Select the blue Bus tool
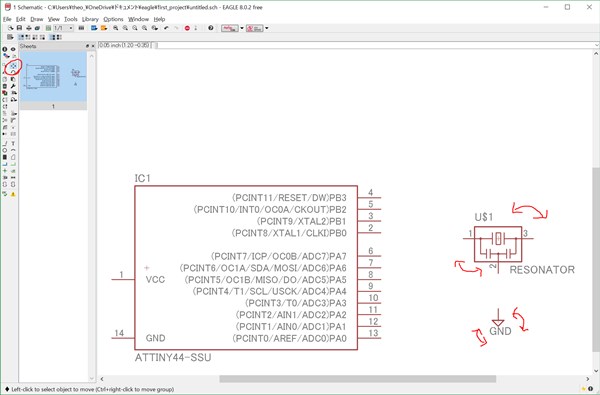This screenshot has width=600, height=395. pyautogui.click(x=5, y=164)
